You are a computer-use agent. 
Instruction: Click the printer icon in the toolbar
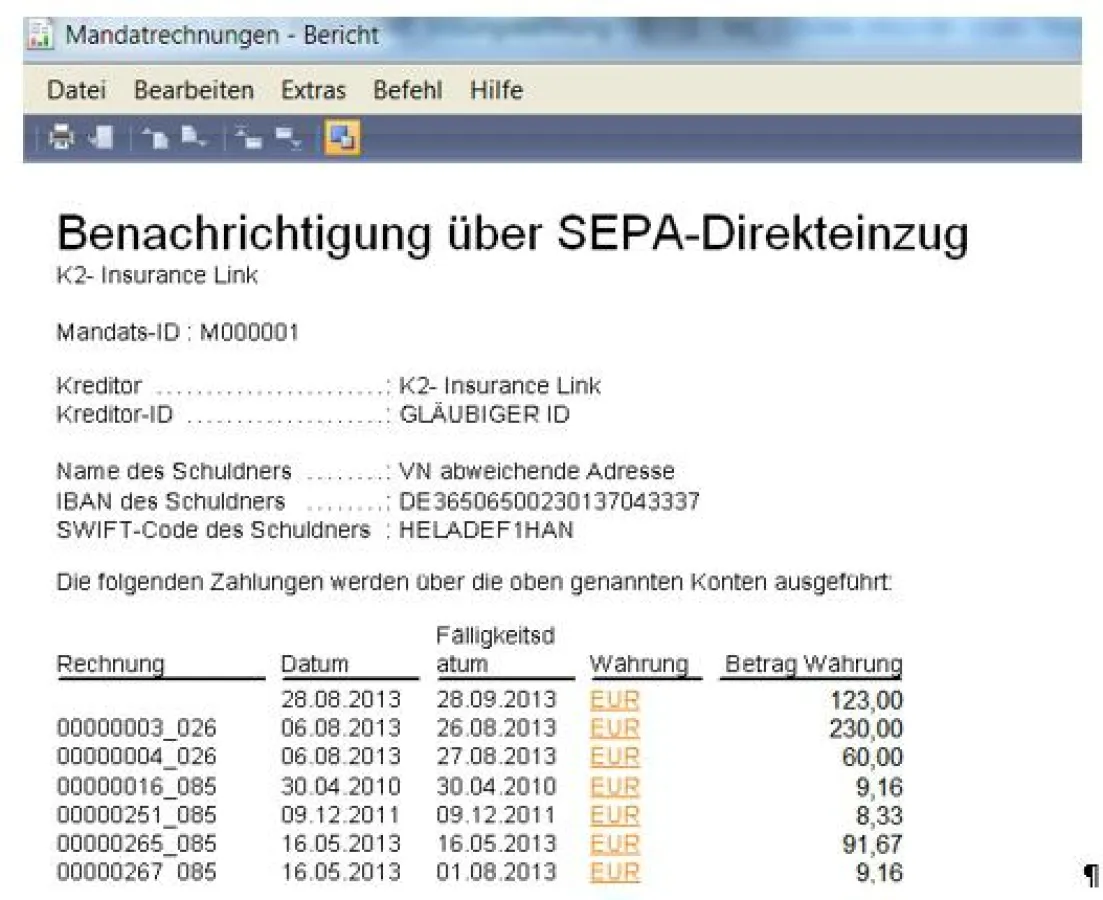(62, 138)
